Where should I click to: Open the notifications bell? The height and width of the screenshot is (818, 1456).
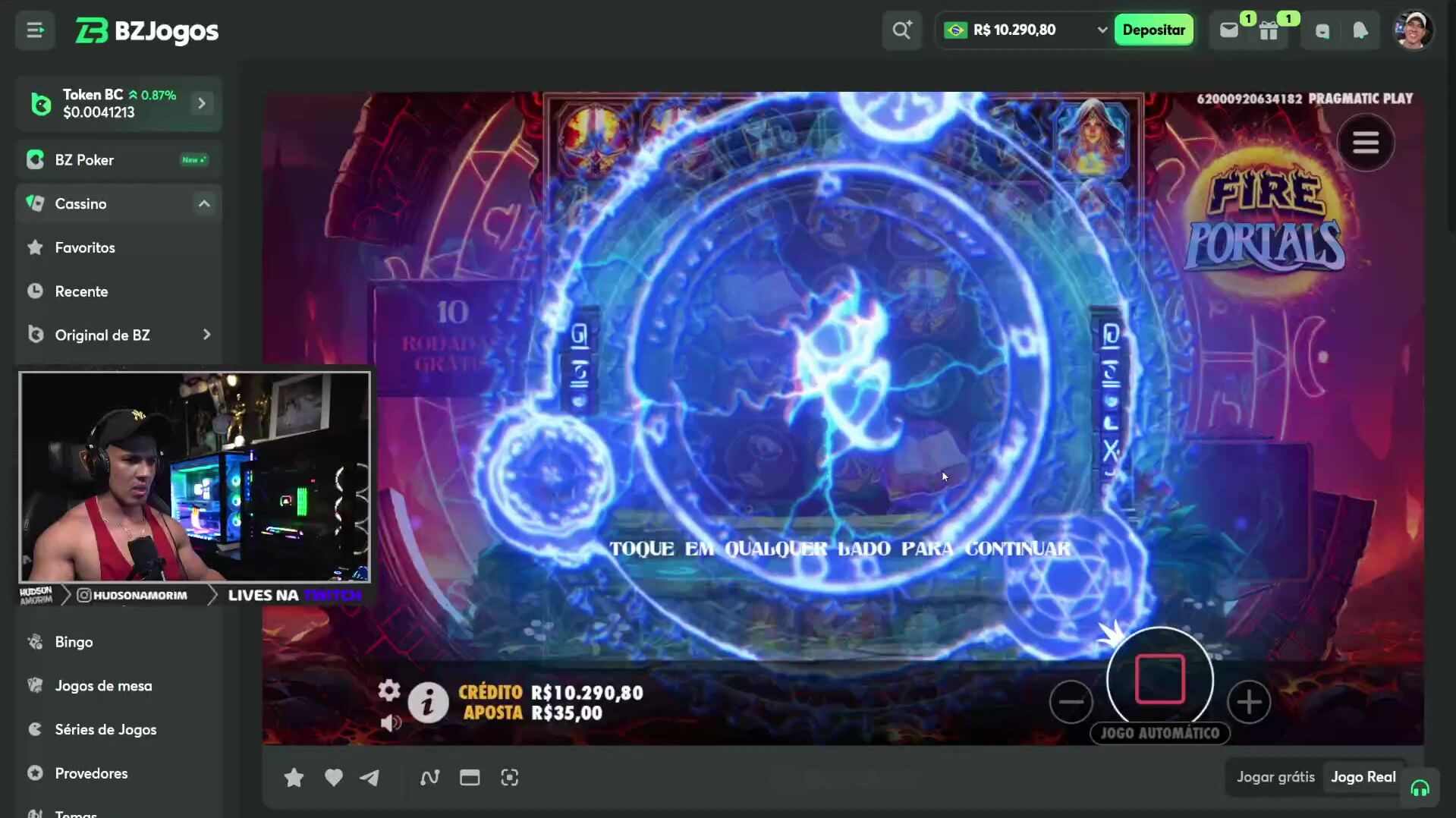[1360, 30]
